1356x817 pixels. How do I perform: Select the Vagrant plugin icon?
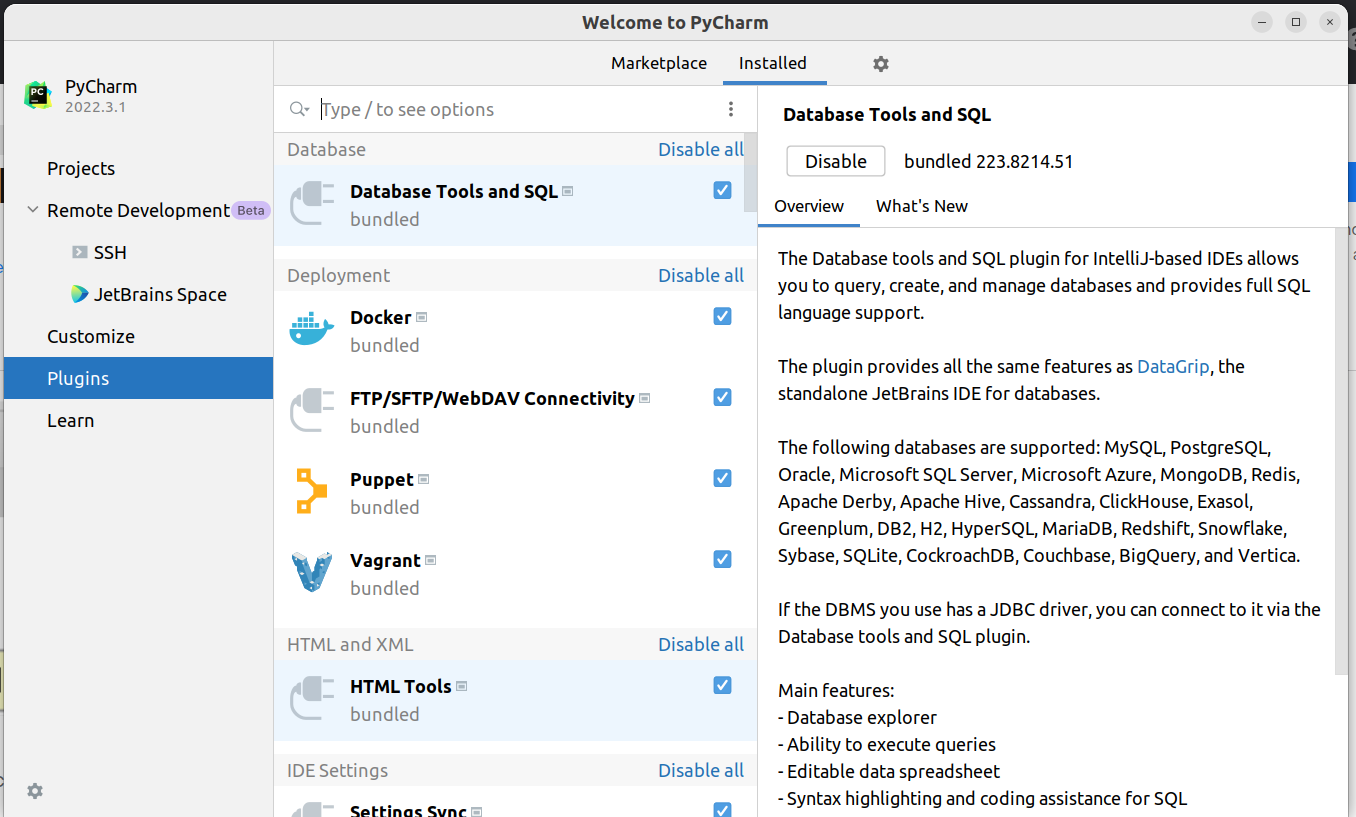click(x=311, y=573)
